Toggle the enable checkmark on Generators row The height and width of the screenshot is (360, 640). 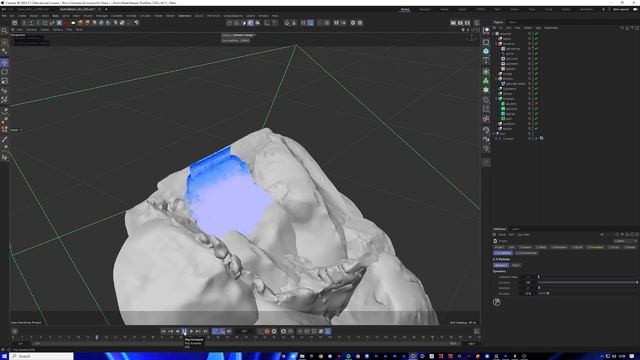coord(536,89)
